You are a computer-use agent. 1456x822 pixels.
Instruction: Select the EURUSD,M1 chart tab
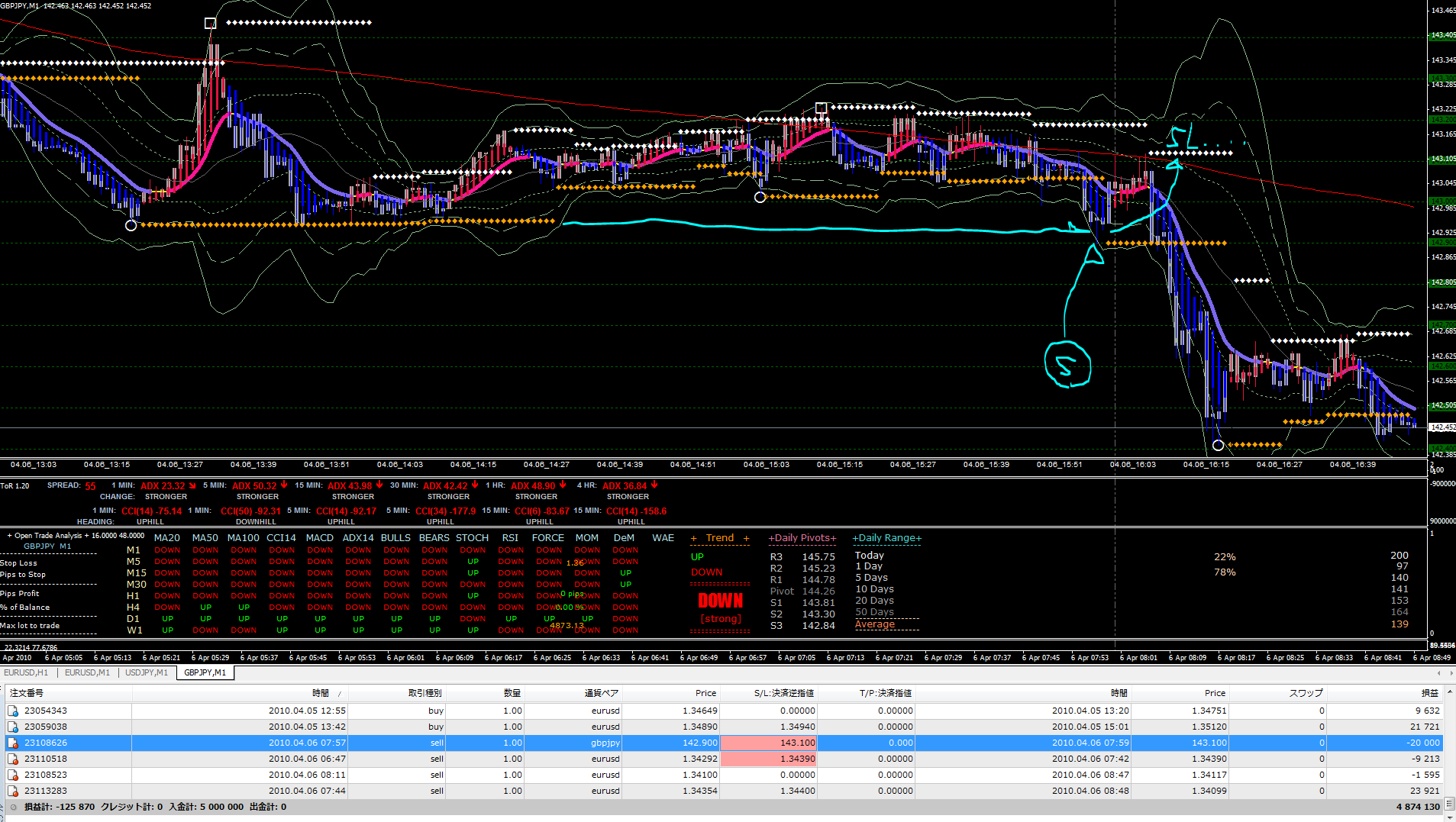87,672
